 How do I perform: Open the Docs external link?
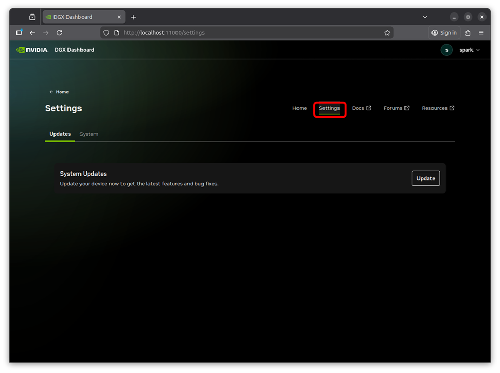pos(361,108)
